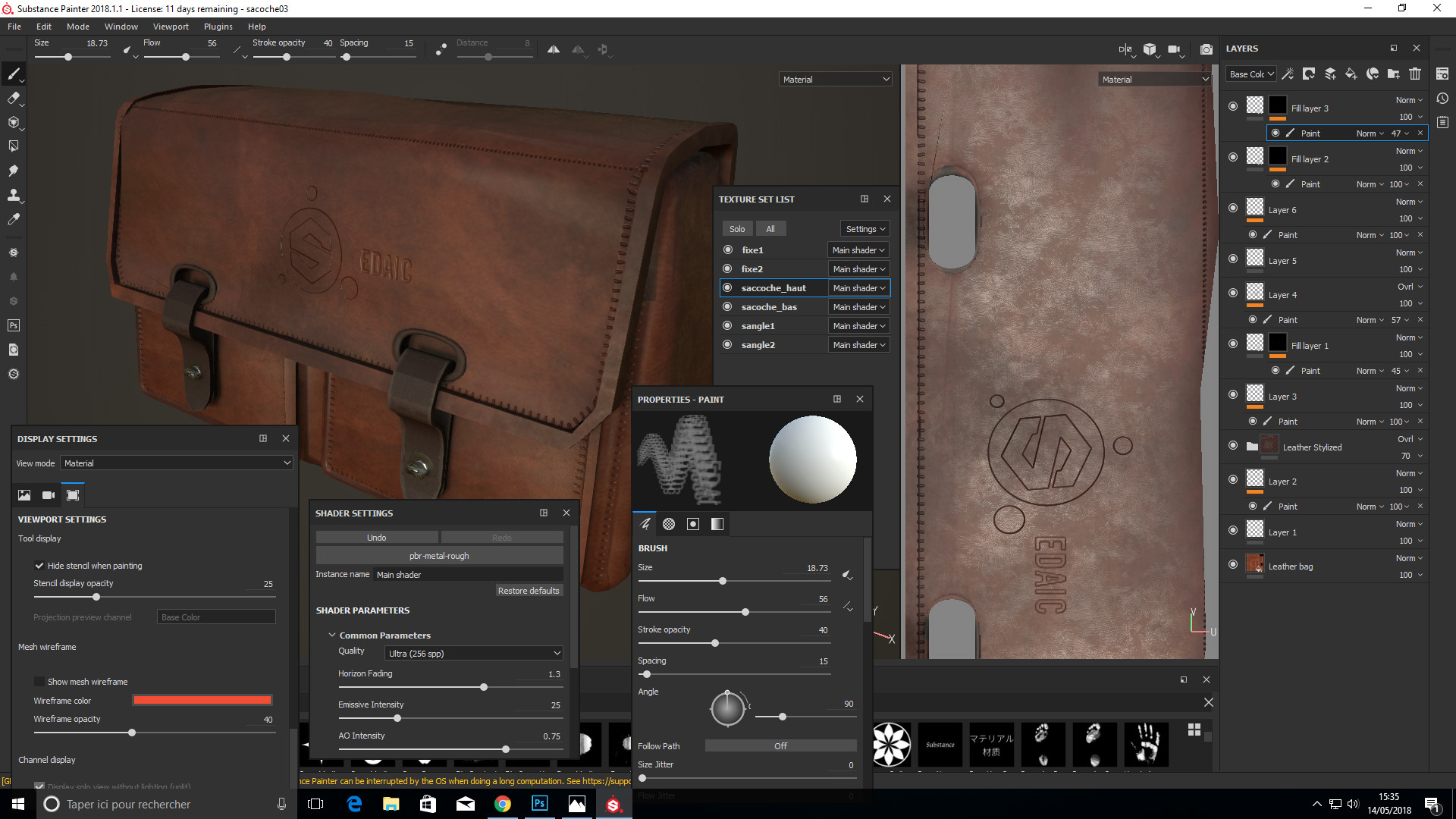1456x819 pixels.
Task: Click the add fill layer icon
Action: click(x=1351, y=74)
